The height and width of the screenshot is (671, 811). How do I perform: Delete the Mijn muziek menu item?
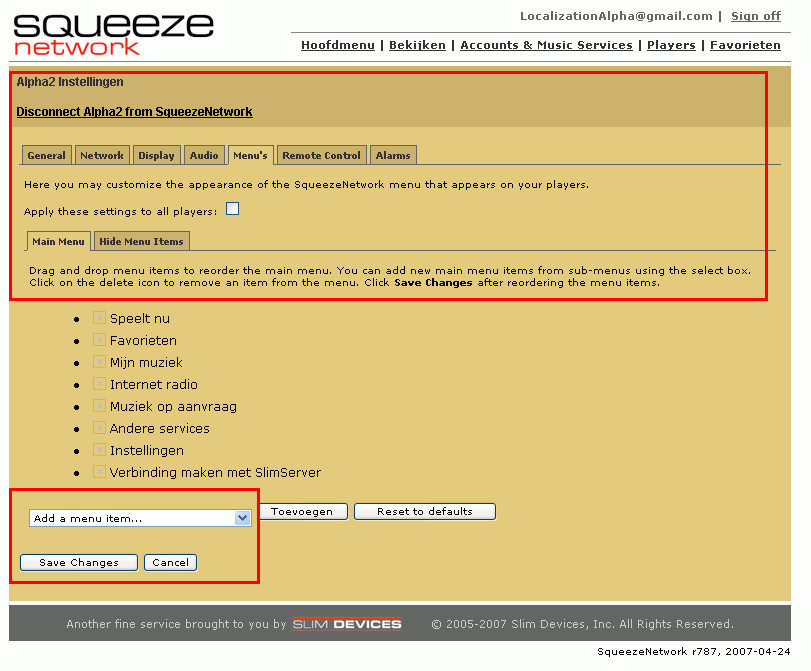[99, 362]
